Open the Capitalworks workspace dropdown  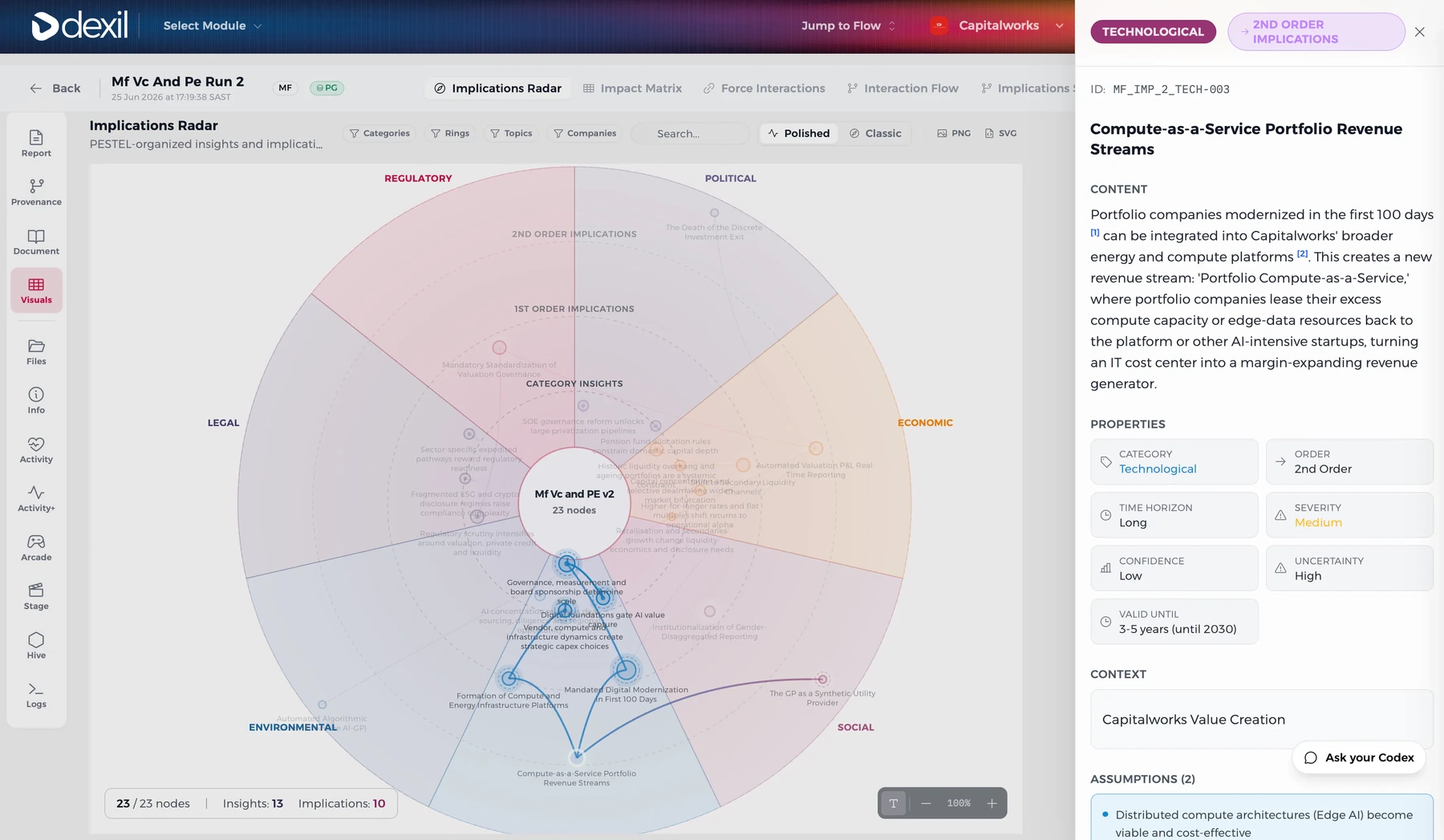(998, 26)
